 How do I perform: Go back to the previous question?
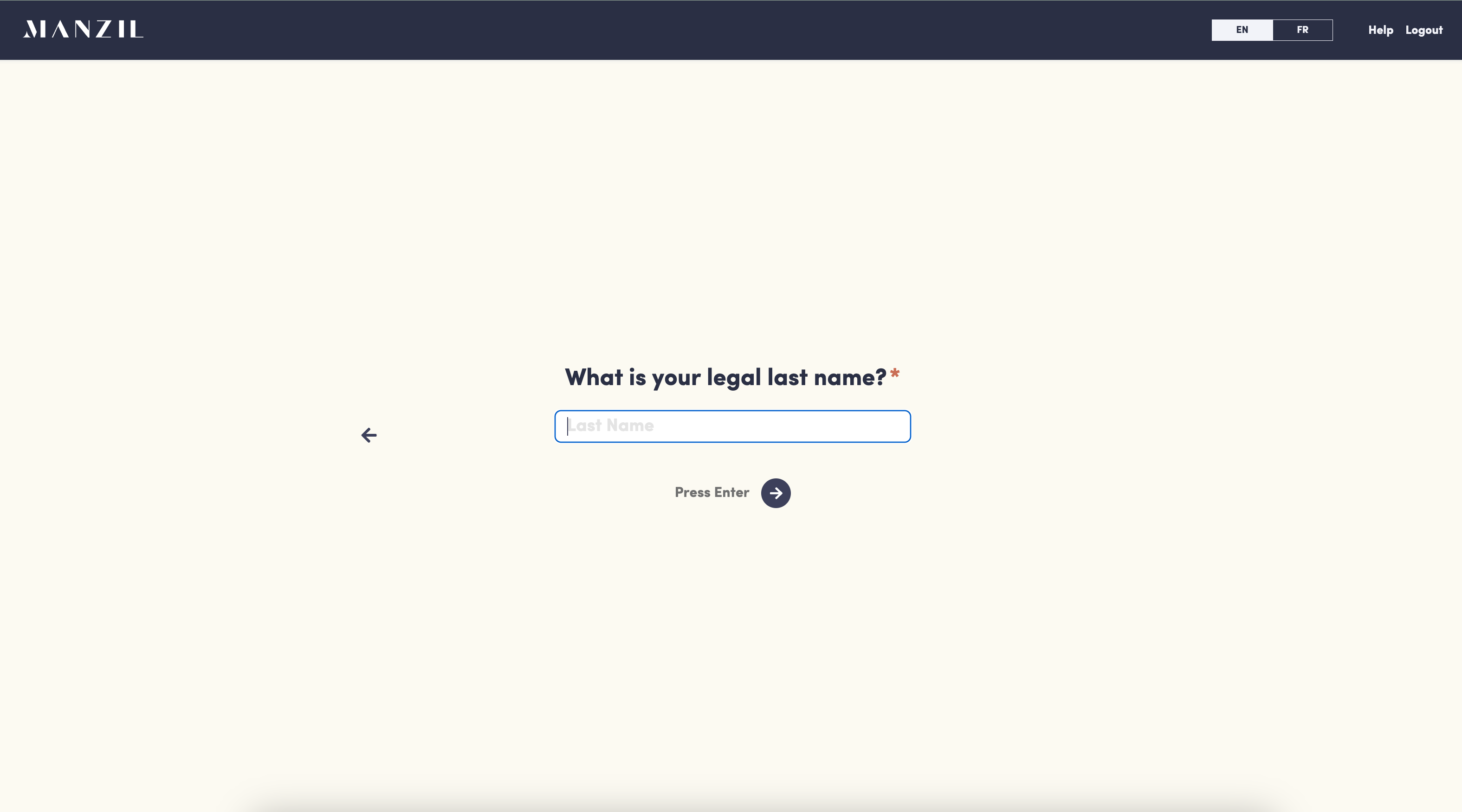(369, 435)
